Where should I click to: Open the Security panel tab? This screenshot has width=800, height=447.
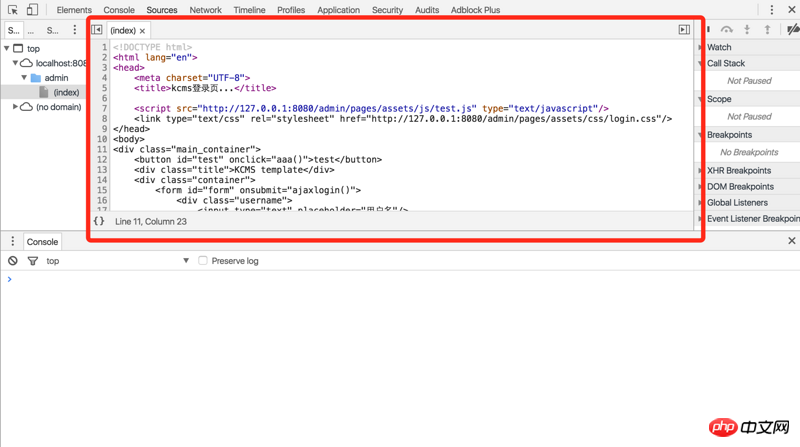point(387,10)
